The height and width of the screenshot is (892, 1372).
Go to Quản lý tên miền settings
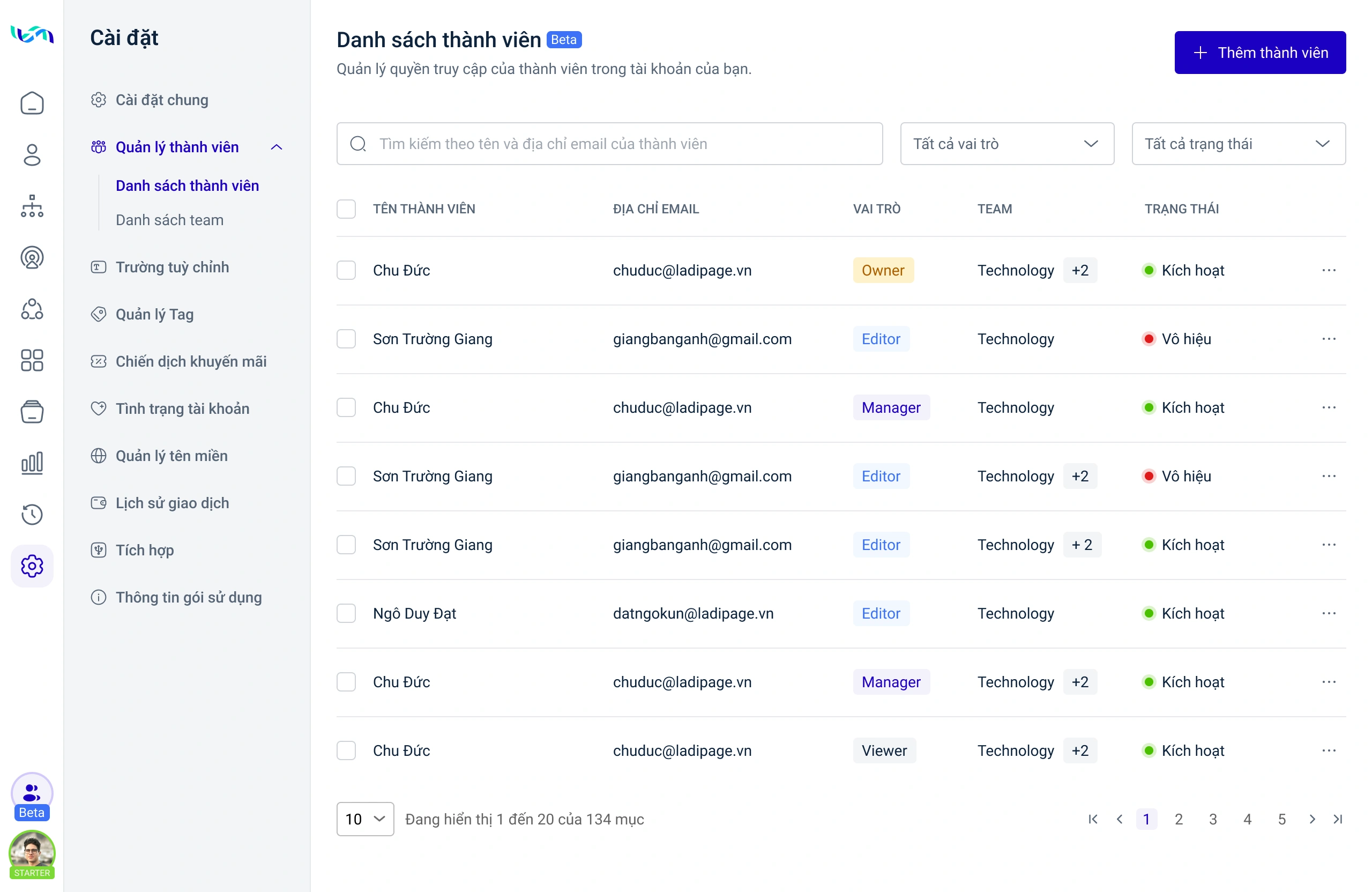171,456
